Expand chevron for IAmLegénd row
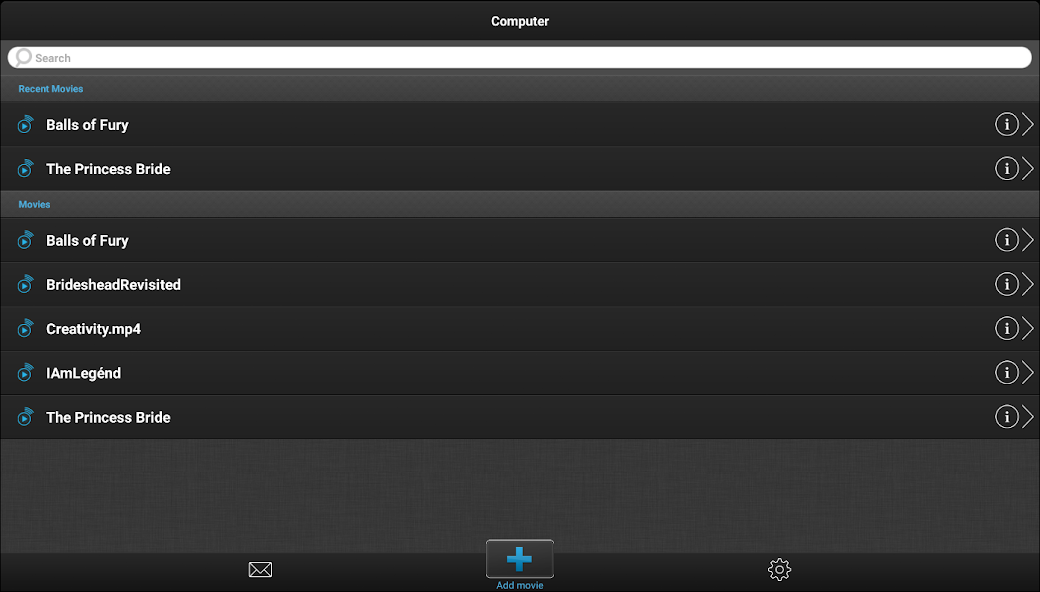This screenshot has width=1040, height=592. (1027, 373)
